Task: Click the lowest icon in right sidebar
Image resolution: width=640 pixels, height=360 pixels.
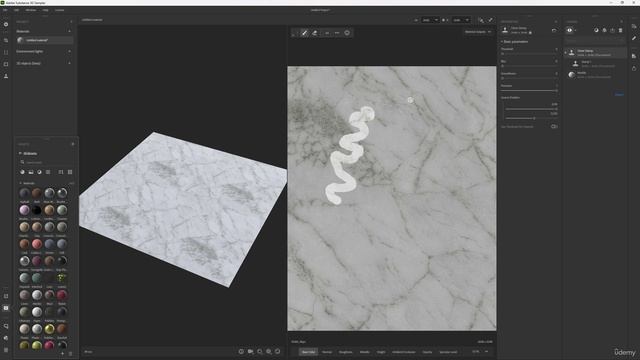Action: pos(634,68)
